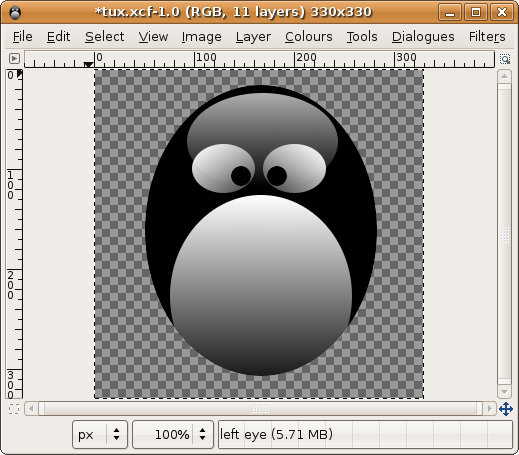
Task: Open the Image menu
Action: [x=201, y=37]
